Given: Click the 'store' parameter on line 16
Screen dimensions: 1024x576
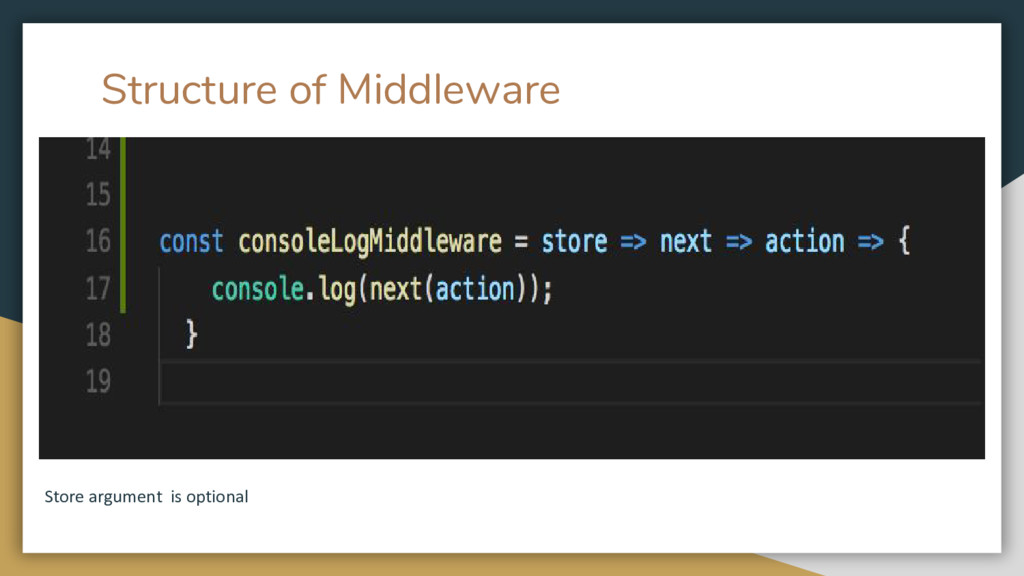Looking at the screenshot, I should pyautogui.click(x=574, y=242).
